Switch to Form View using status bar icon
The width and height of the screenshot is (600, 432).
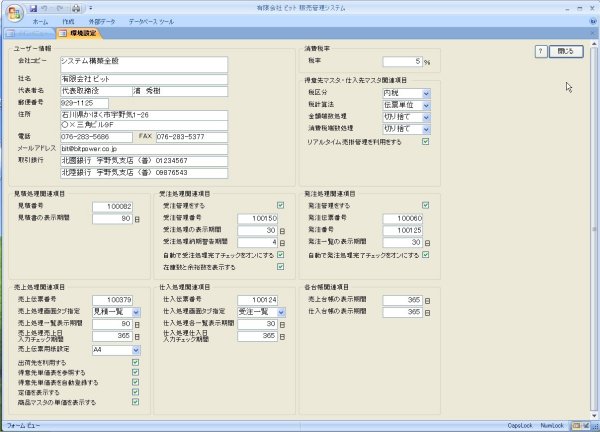coord(577,425)
